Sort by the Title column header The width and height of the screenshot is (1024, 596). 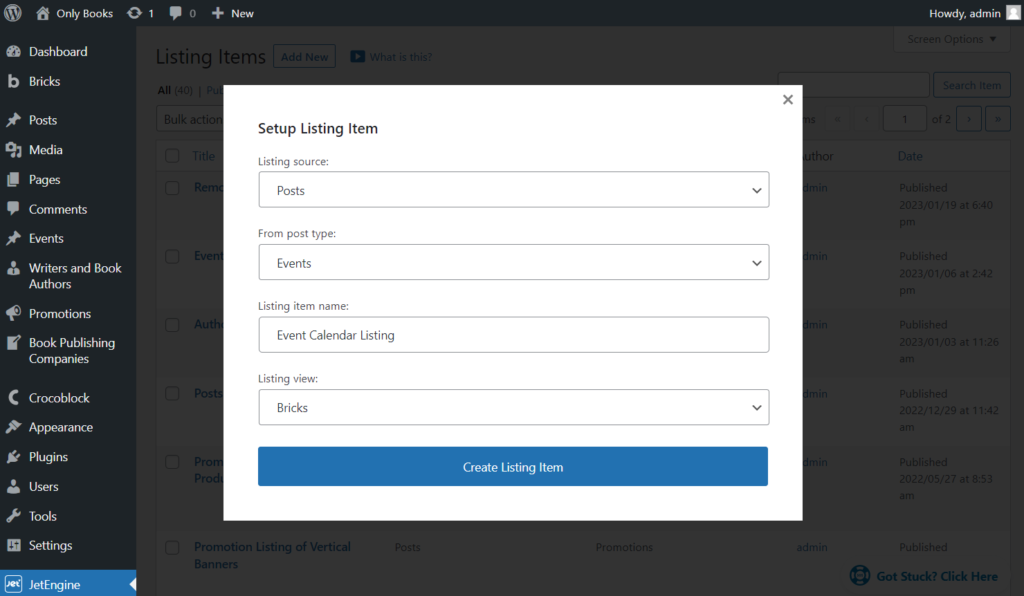pos(203,156)
